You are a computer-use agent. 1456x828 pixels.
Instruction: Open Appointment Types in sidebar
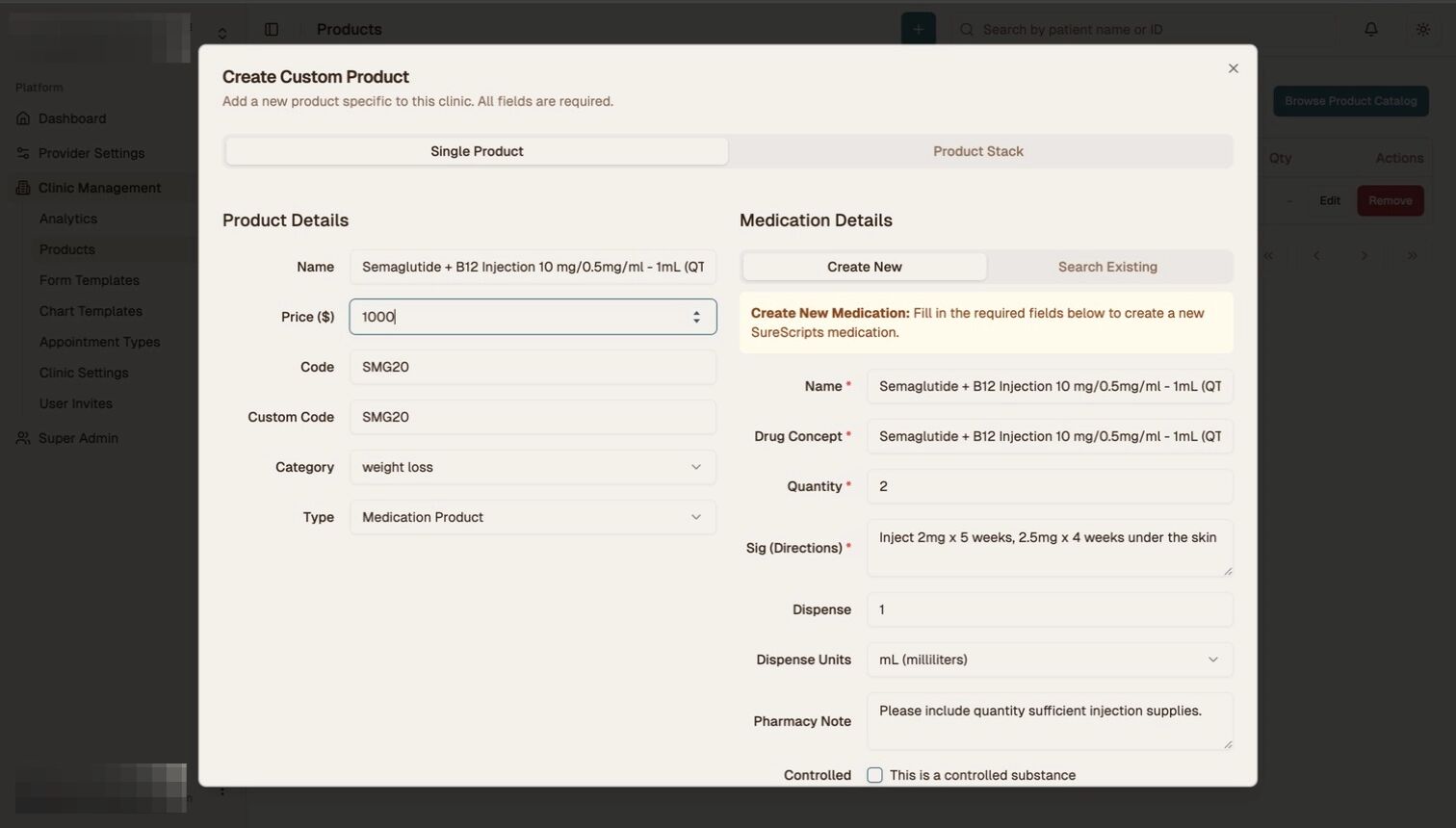100,342
